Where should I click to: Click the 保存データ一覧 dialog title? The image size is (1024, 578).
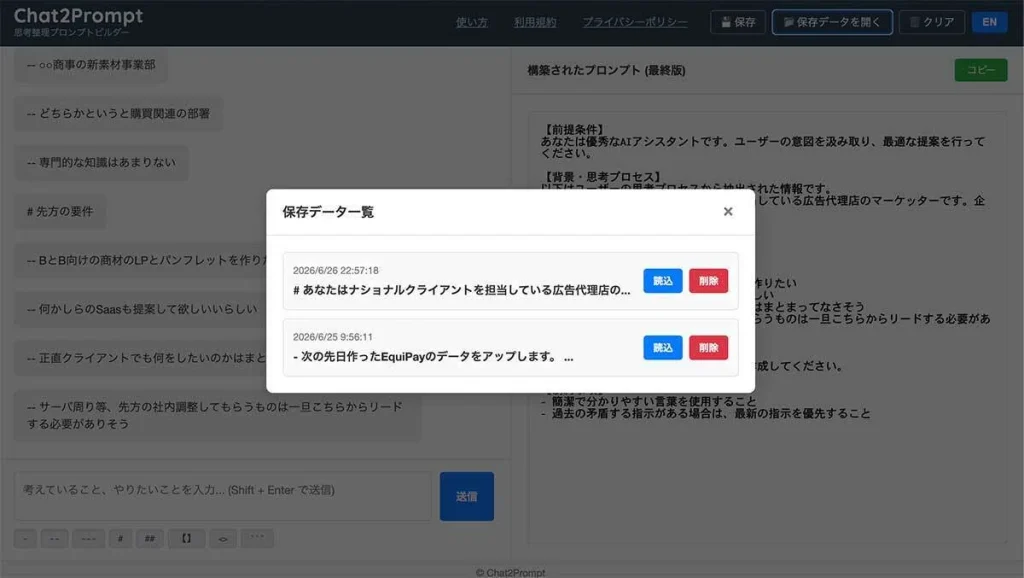pos(328,212)
